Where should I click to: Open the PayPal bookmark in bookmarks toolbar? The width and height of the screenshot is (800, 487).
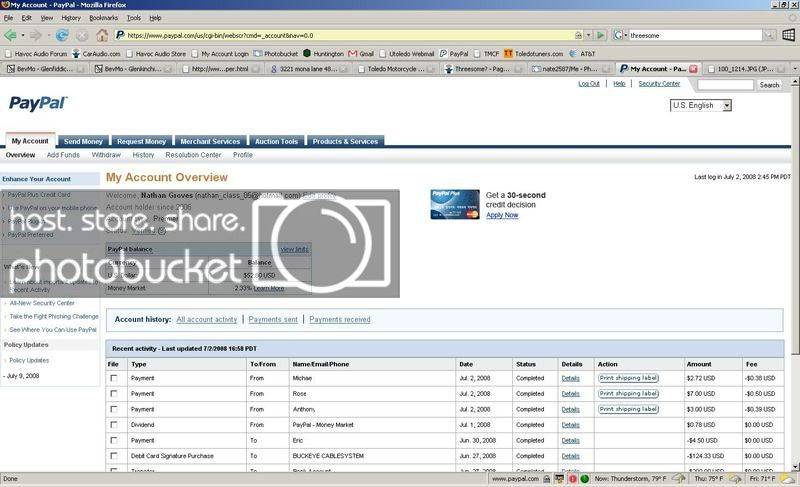(x=454, y=54)
